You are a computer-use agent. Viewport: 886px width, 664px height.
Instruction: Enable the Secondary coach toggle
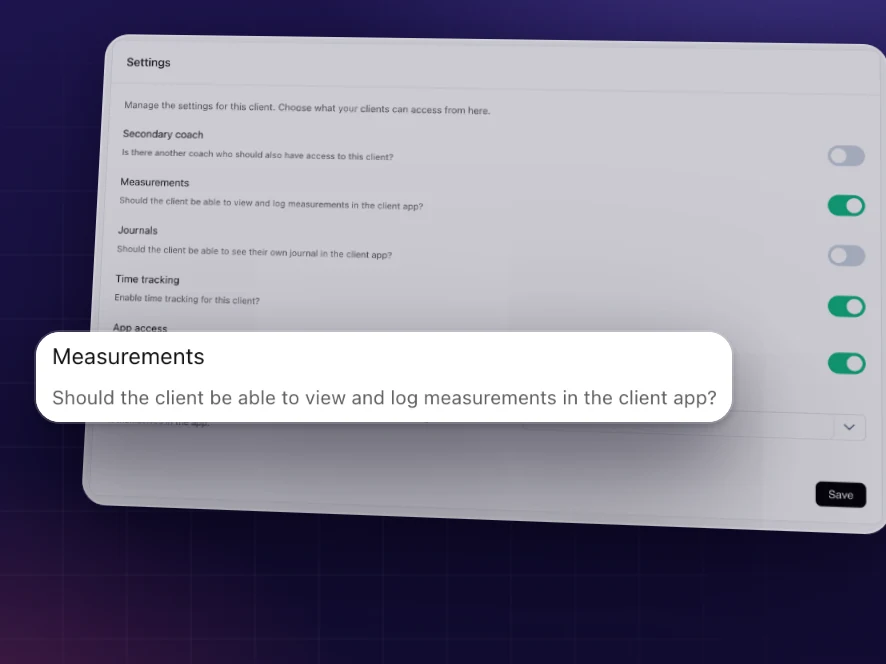[x=846, y=156]
